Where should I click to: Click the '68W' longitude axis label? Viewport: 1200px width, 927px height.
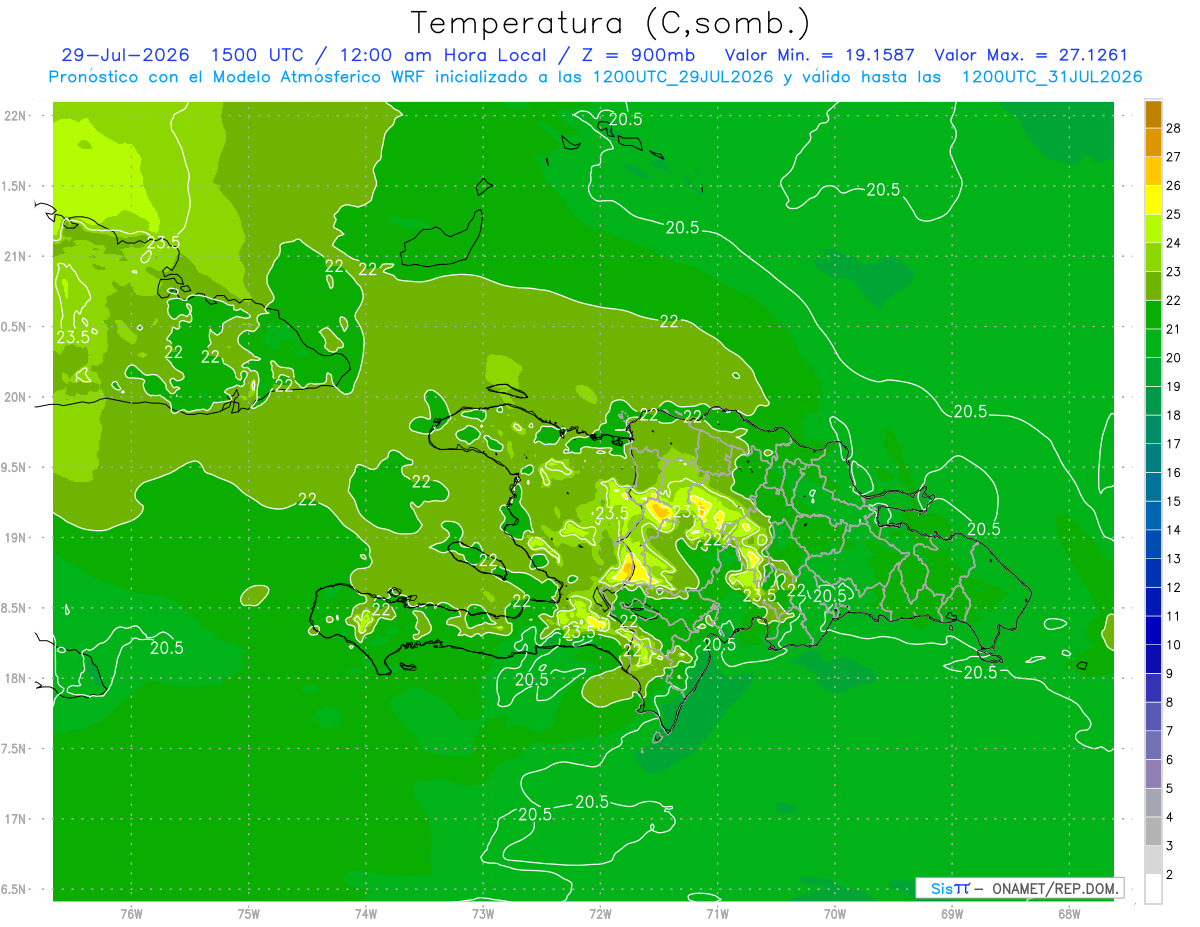click(x=1068, y=913)
